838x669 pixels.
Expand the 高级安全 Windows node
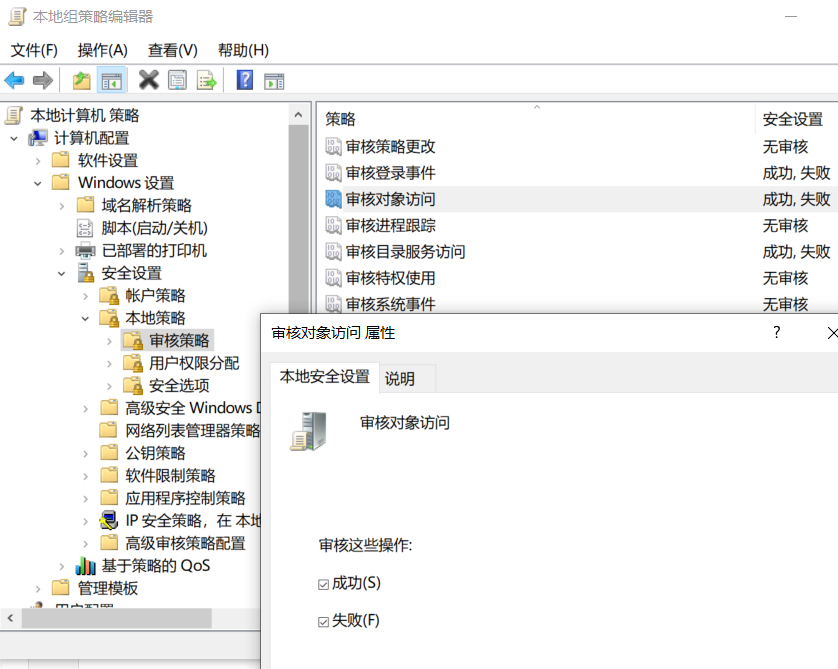[86, 409]
